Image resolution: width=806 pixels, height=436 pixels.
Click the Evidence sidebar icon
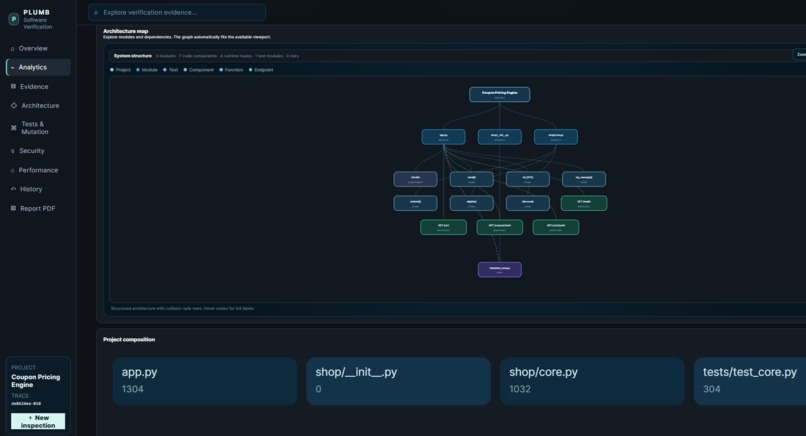coord(13,86)
